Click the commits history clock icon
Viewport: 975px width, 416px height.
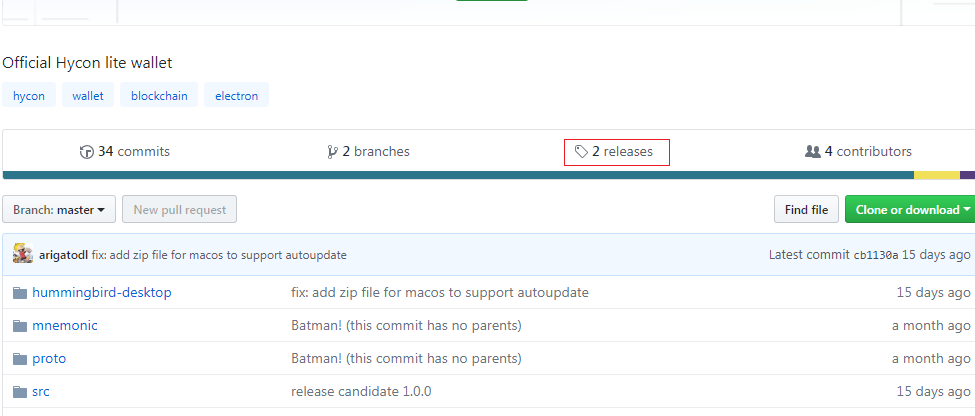pos(87,152)
